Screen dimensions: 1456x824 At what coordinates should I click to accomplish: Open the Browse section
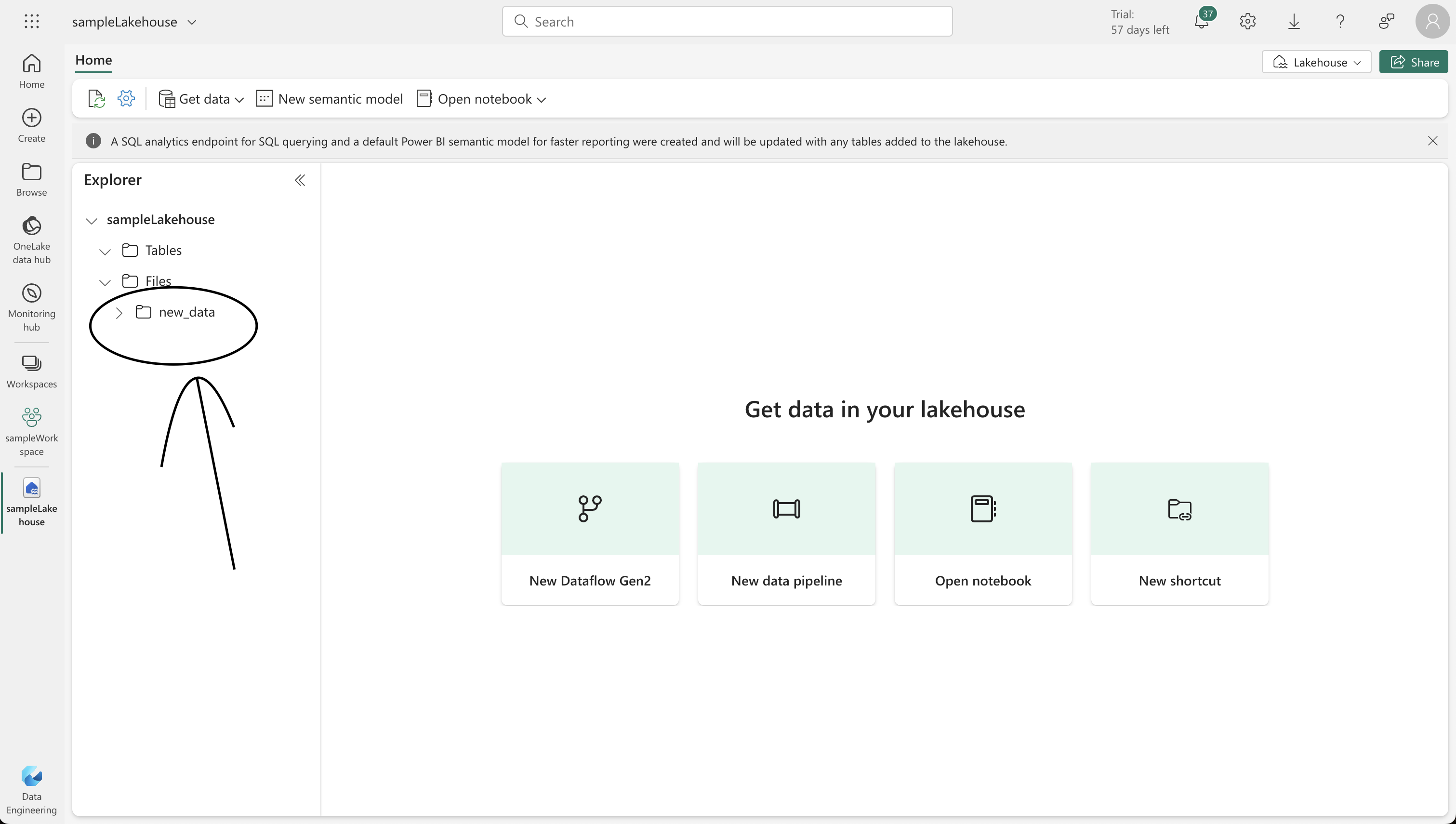coord(32,179)
